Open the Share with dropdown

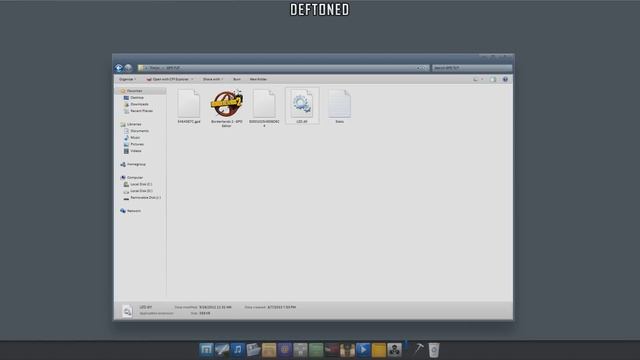pos(213,79)
